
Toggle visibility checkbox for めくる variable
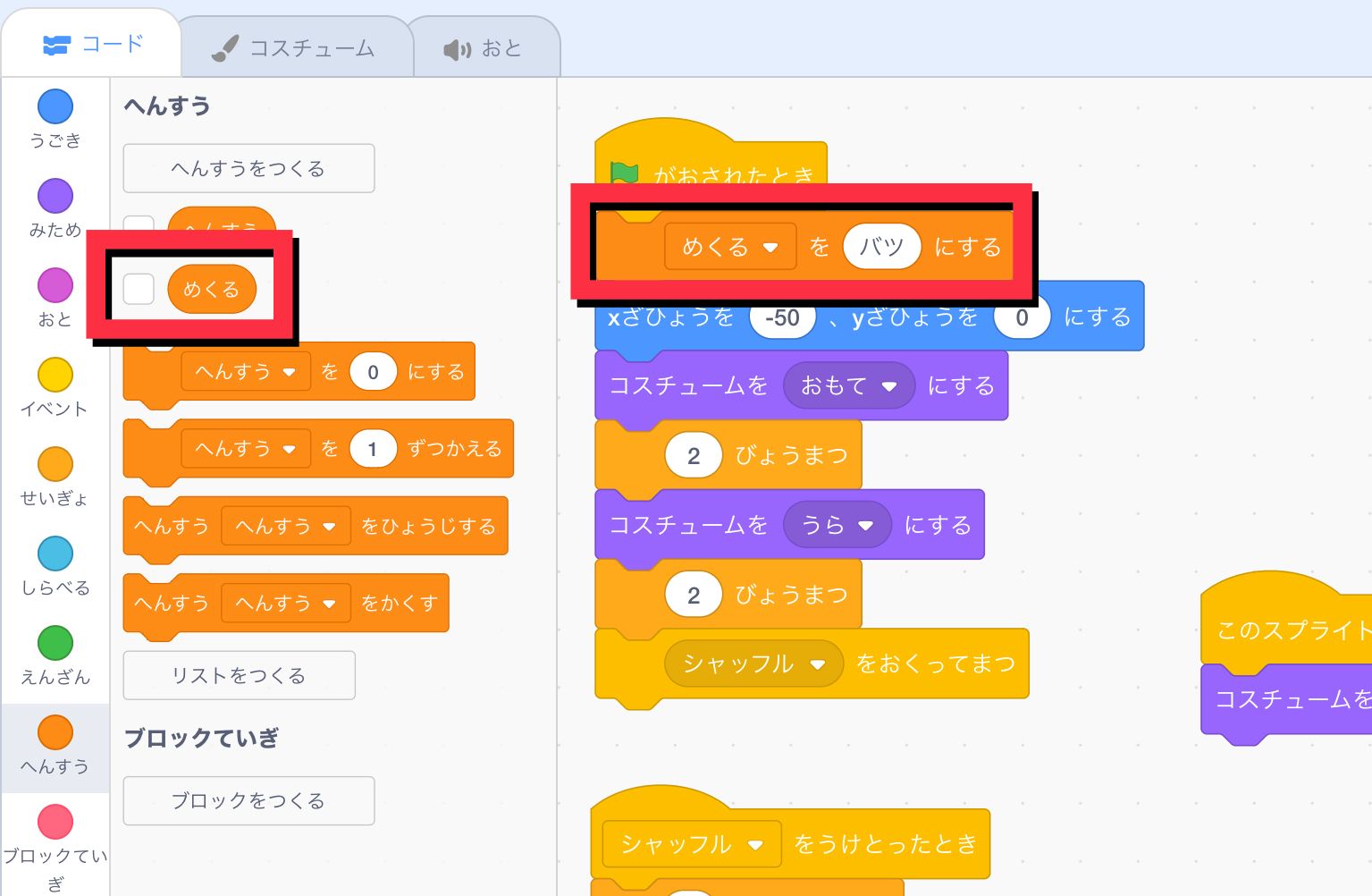click(139, 289)
